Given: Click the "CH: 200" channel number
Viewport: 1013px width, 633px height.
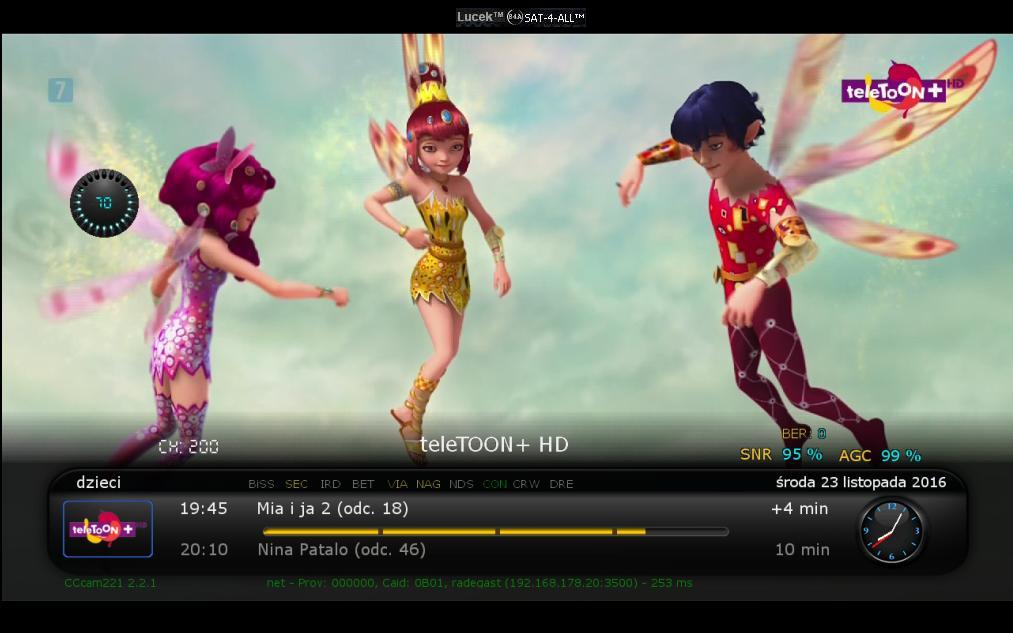Looking at the screenshot, I should coord(189,446).
